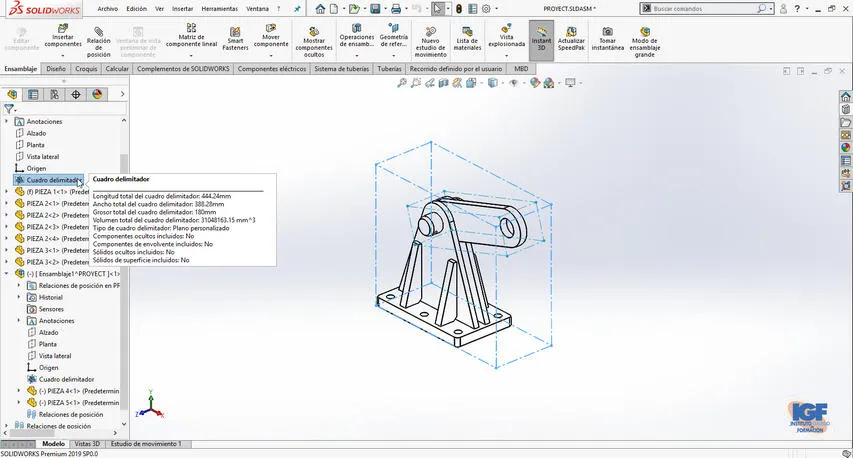This screenshot has width=853, height=458.
Task: Show more manager tabs chevron
Action: (x=122, y=94)
